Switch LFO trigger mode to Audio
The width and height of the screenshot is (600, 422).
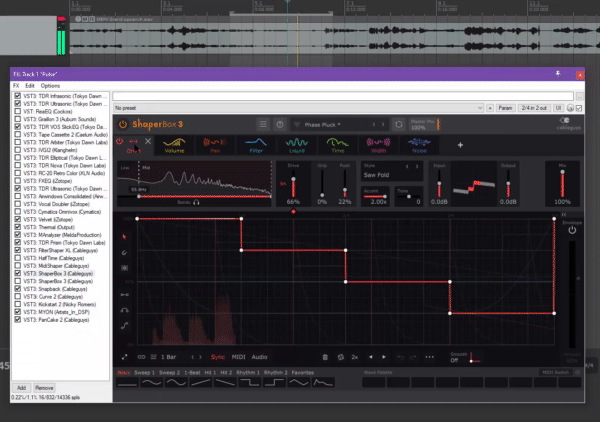pyautogui.click(x=259, y=357)
